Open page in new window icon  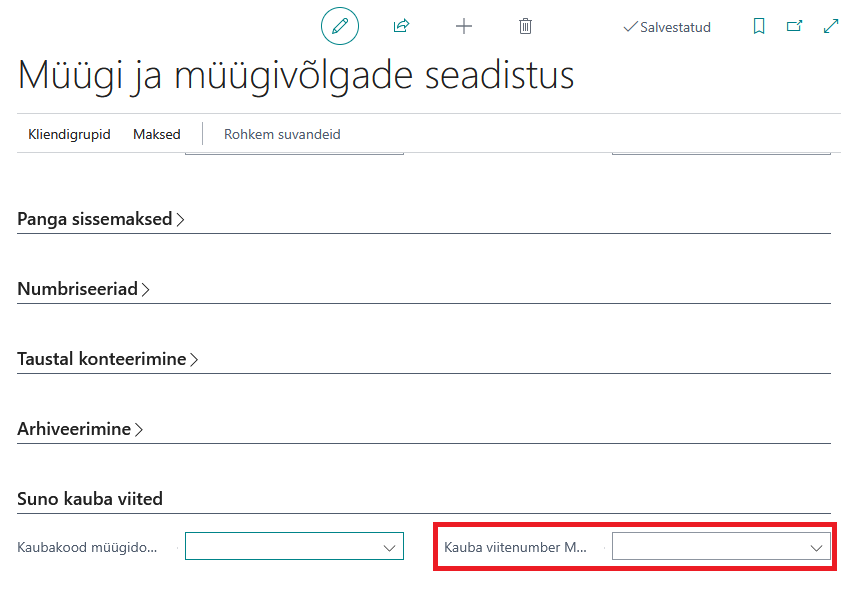(x=794, y=26)
